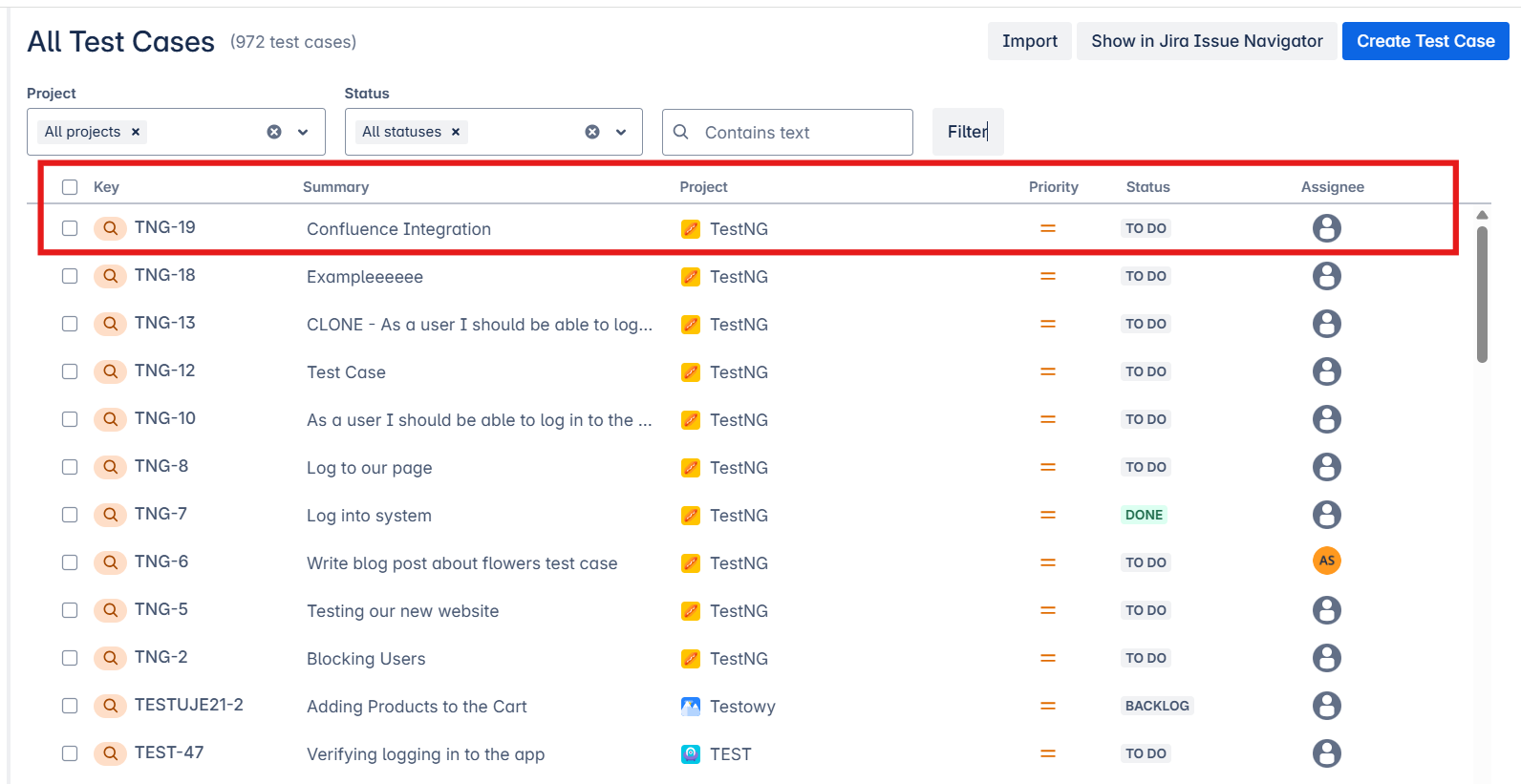The width and height of the screenshot is (1521, 784).
Task: Focus the Contains text search field
Action: click(787, 132)
